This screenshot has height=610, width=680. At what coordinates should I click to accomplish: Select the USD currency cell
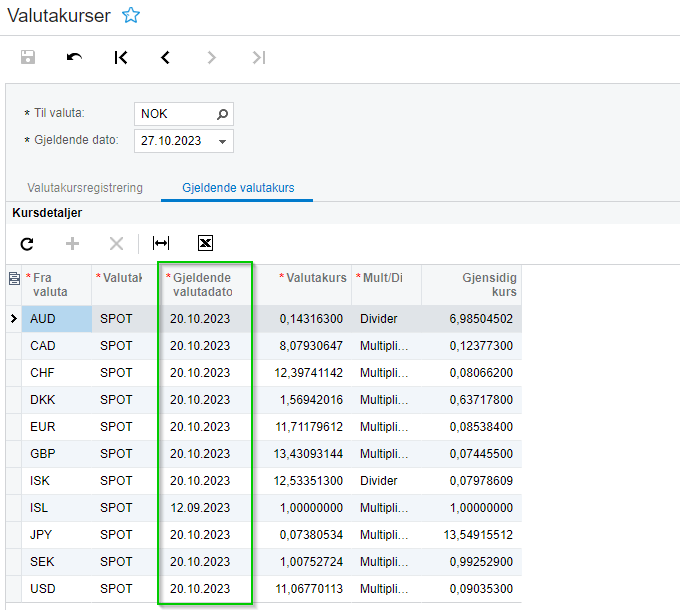(x=57, y=588)
